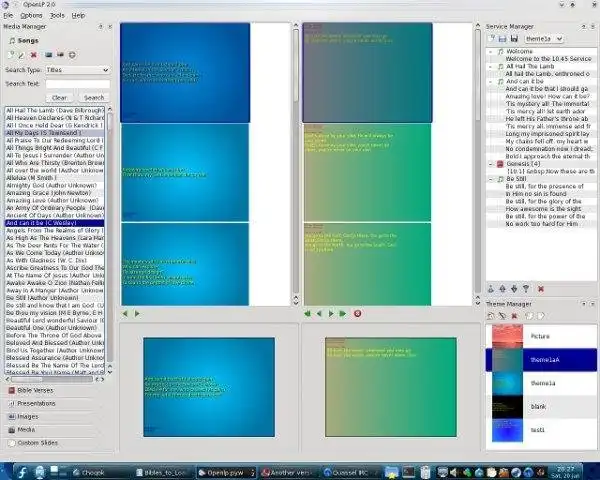Screen dimensions: 600x480
Task: Click the New Song icon in Media Manager
Action: click(11, 55)
